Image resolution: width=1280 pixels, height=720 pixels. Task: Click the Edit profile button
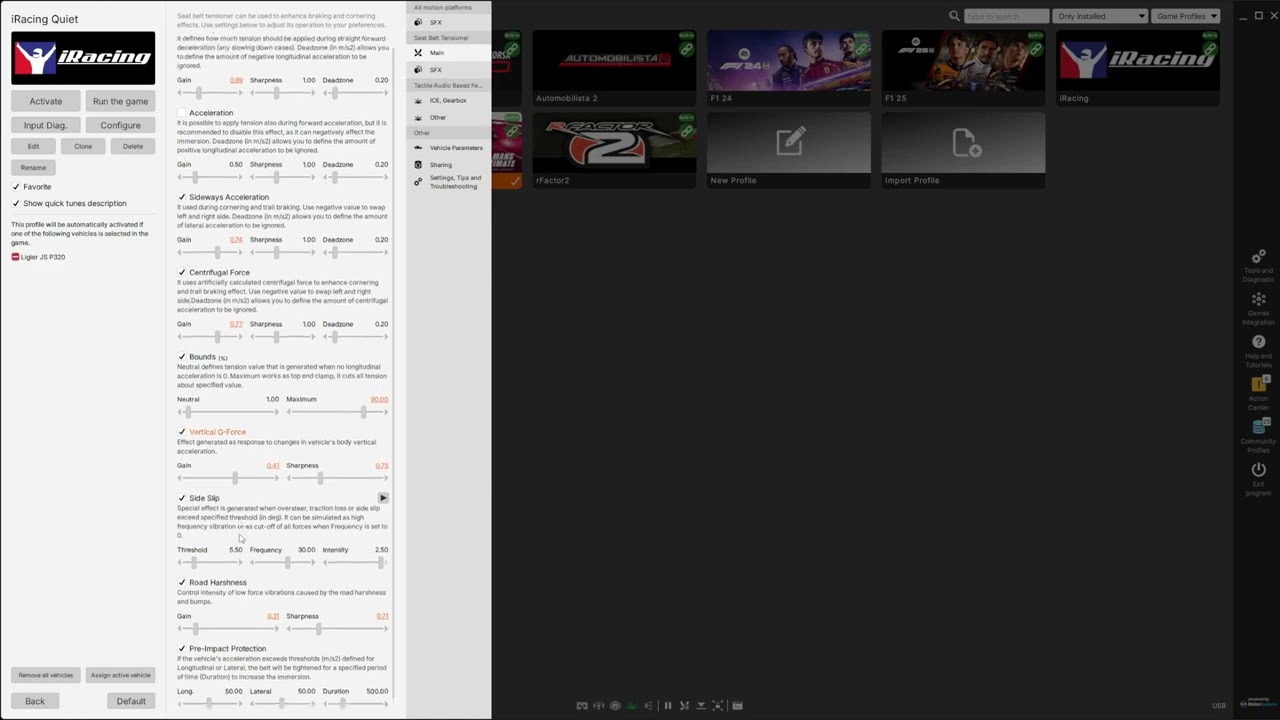click(33, 146)
